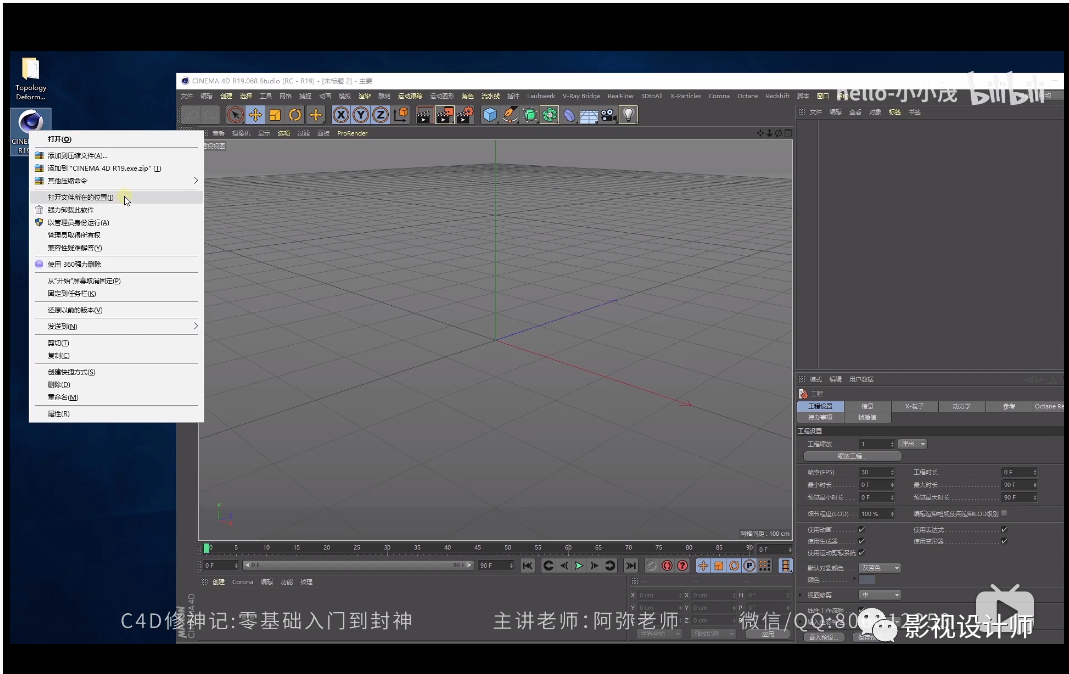Switch to X-Particles project tab
This screenshot has width=1069, height=674.
point(914,406)
